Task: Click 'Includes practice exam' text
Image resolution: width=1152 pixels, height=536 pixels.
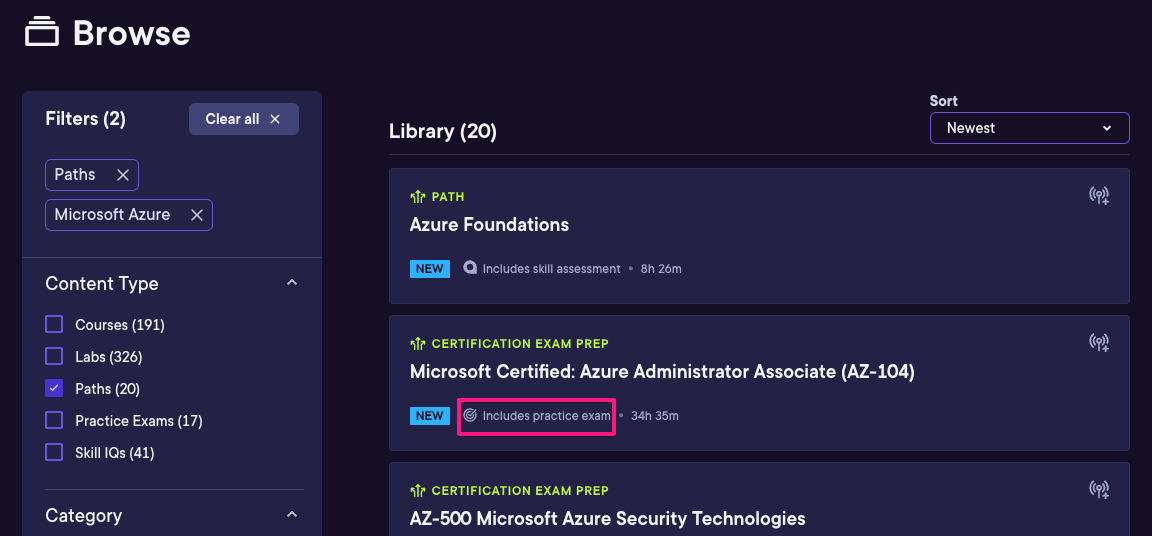Action: [x=547, y=416]
